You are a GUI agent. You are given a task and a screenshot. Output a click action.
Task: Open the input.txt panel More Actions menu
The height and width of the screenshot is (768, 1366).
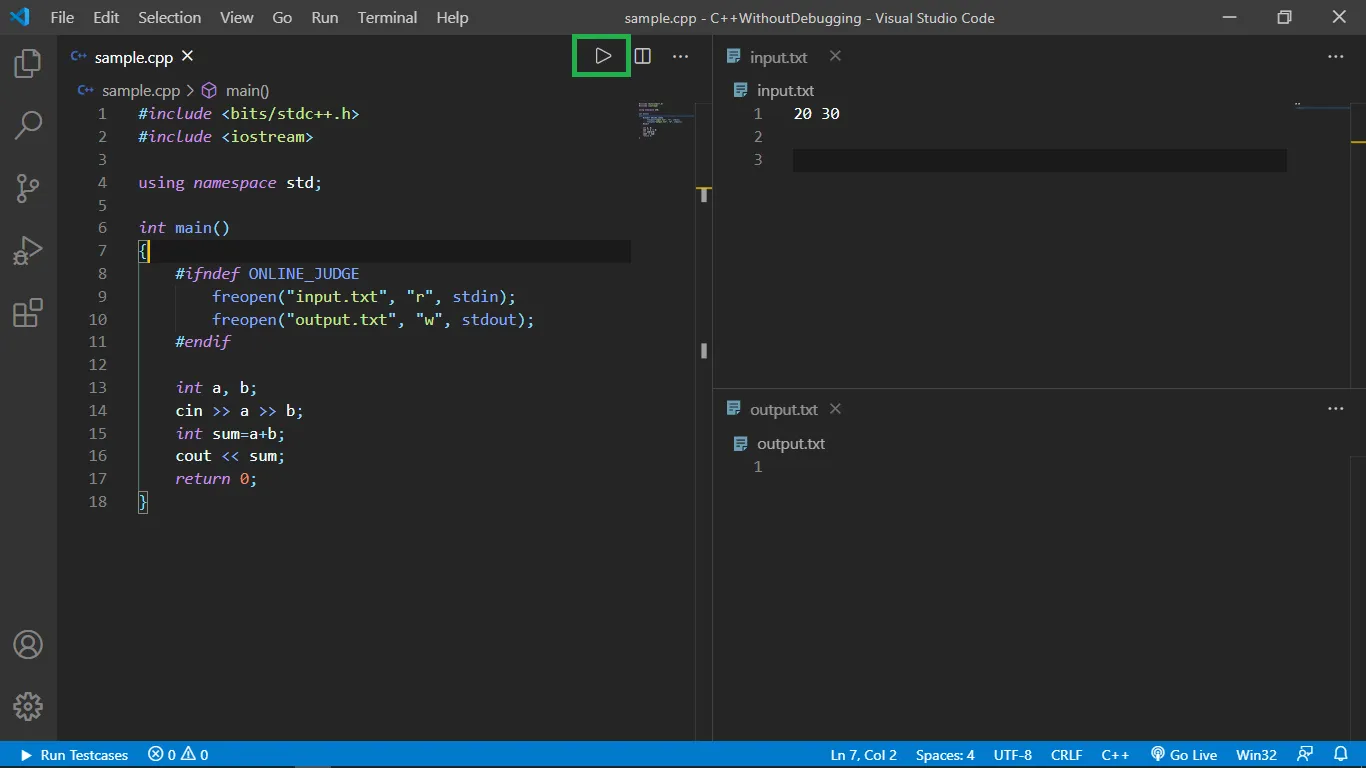click(x=1336, y=56)
